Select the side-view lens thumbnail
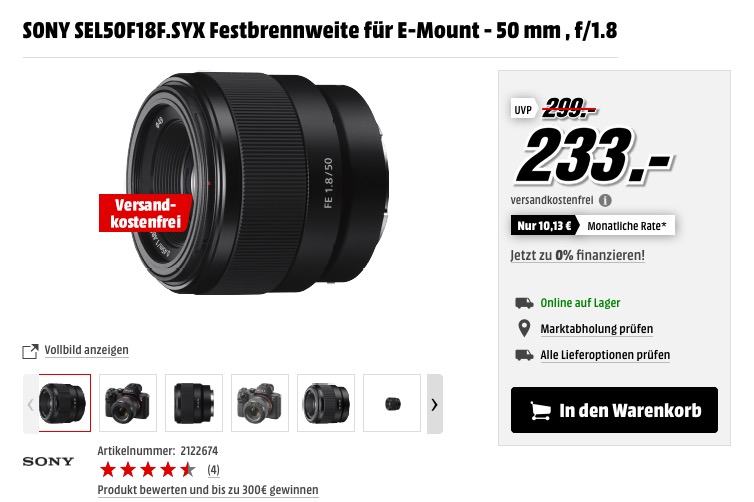Image resolution: width=754 pixels, height=502 pixels. (x=194, y=403)
